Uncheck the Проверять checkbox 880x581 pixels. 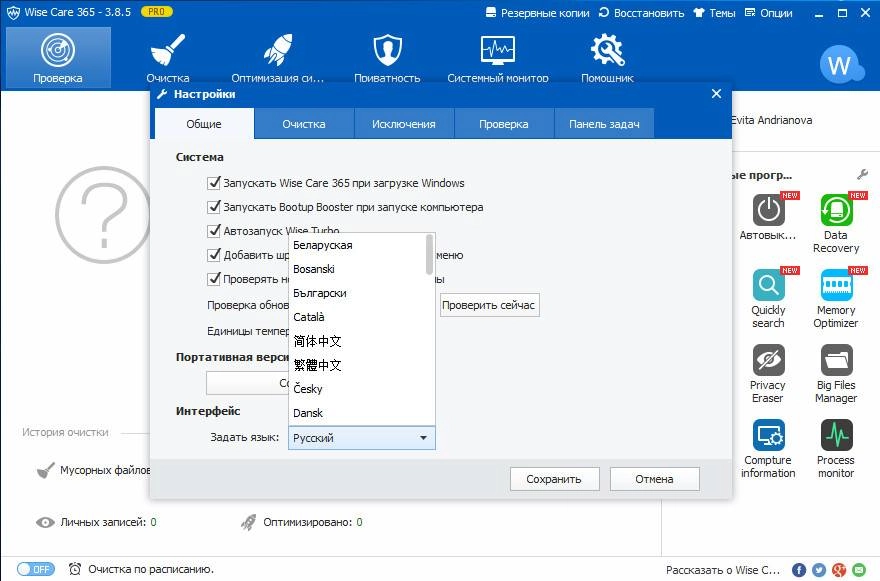[x=214, y=279]
